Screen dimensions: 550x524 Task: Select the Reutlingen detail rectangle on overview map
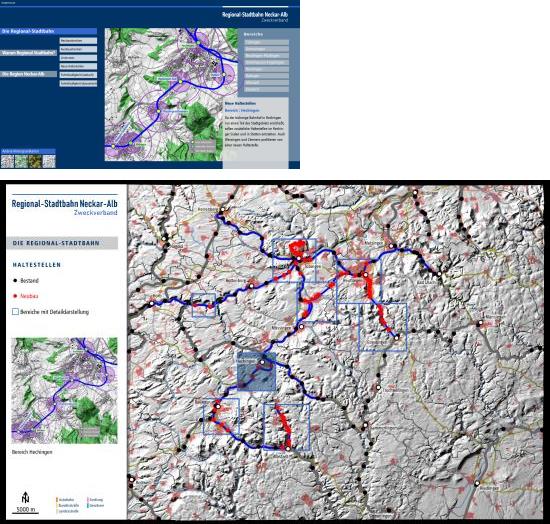(358, 281)
